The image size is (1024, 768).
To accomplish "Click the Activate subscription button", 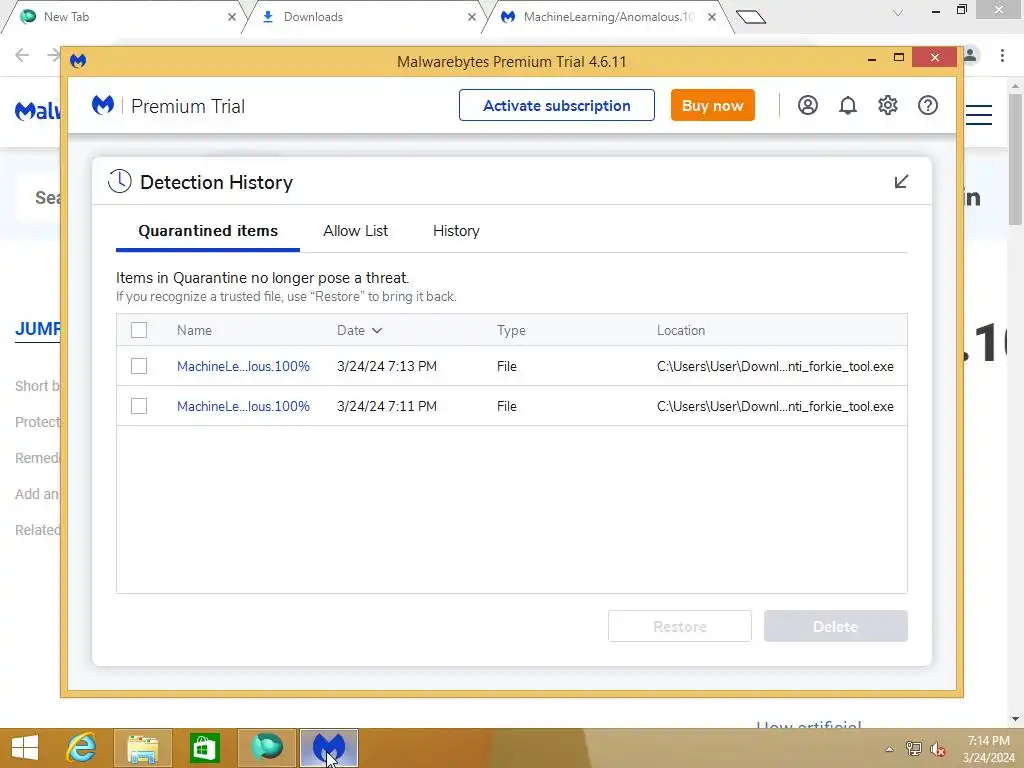I will click(556, 105).
